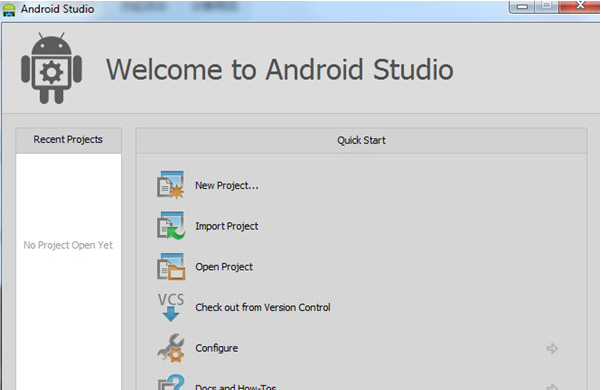This screenshot has width=601, height=390.
Task: Click the Import Project icon
Action: (171, 226)
